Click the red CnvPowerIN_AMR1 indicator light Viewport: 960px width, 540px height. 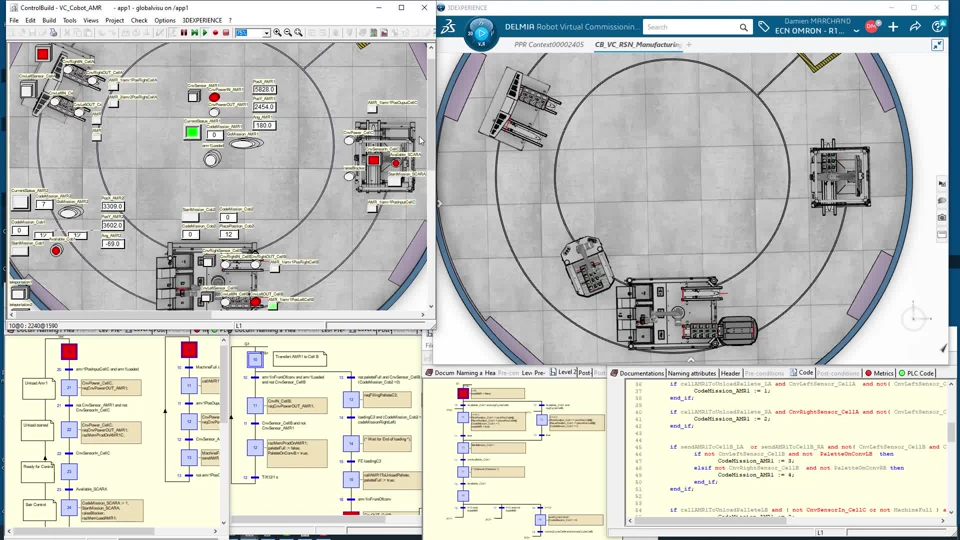[x=214, y=97]
